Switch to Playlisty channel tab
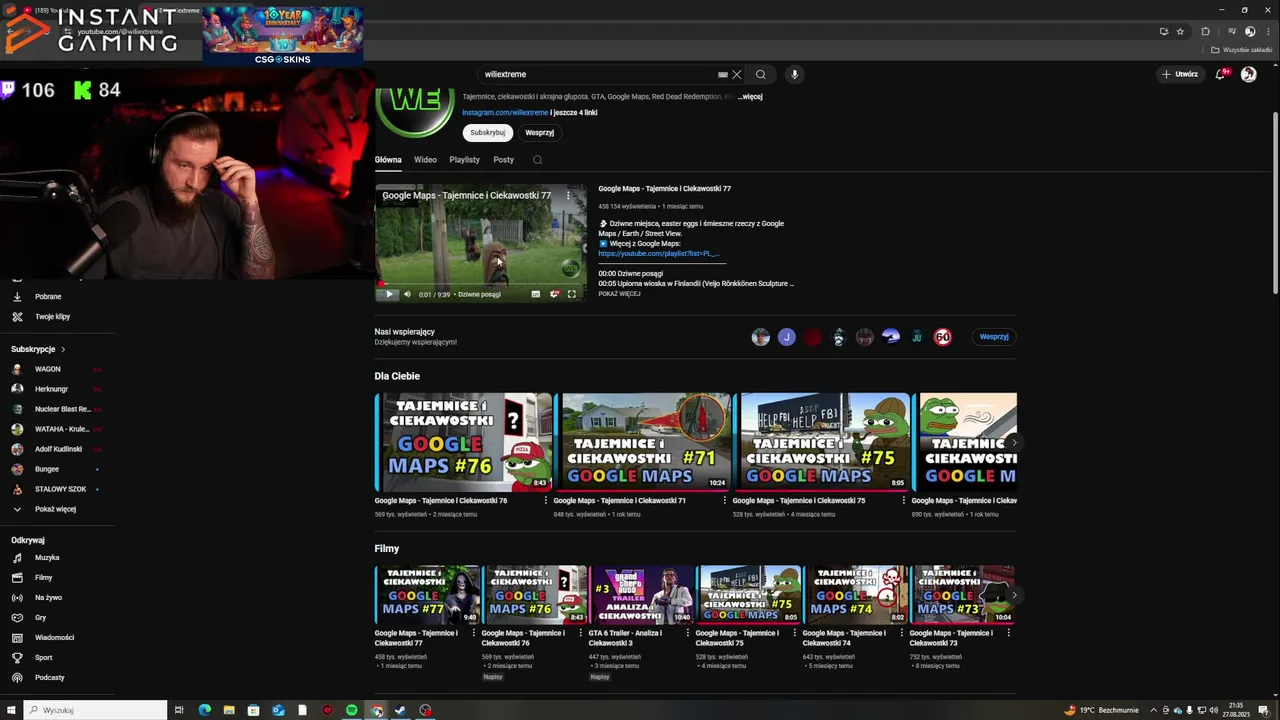This screenshot has height=720, width=1280. point(464,160)
